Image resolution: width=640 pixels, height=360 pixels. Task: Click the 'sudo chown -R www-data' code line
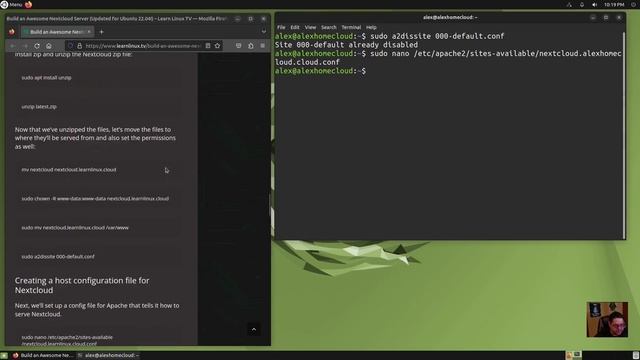point(95,198)
